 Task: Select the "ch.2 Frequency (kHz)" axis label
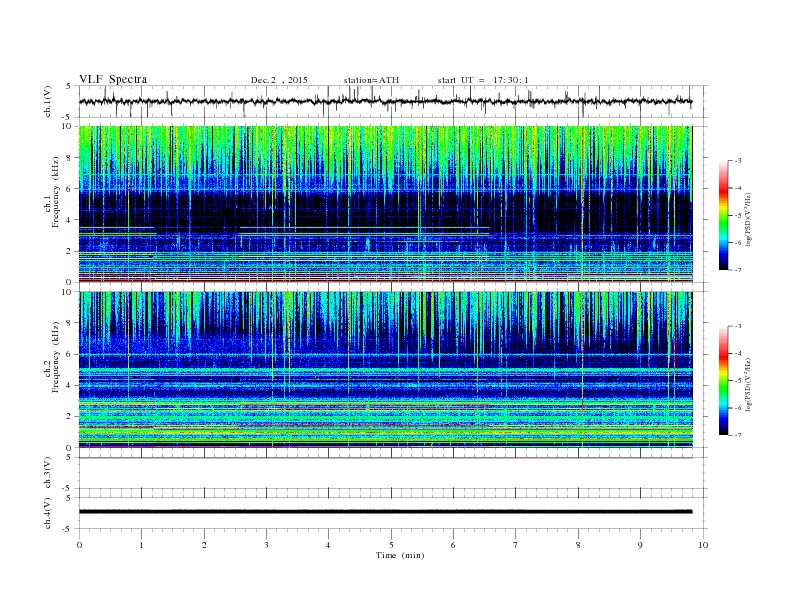coord(52,357)
